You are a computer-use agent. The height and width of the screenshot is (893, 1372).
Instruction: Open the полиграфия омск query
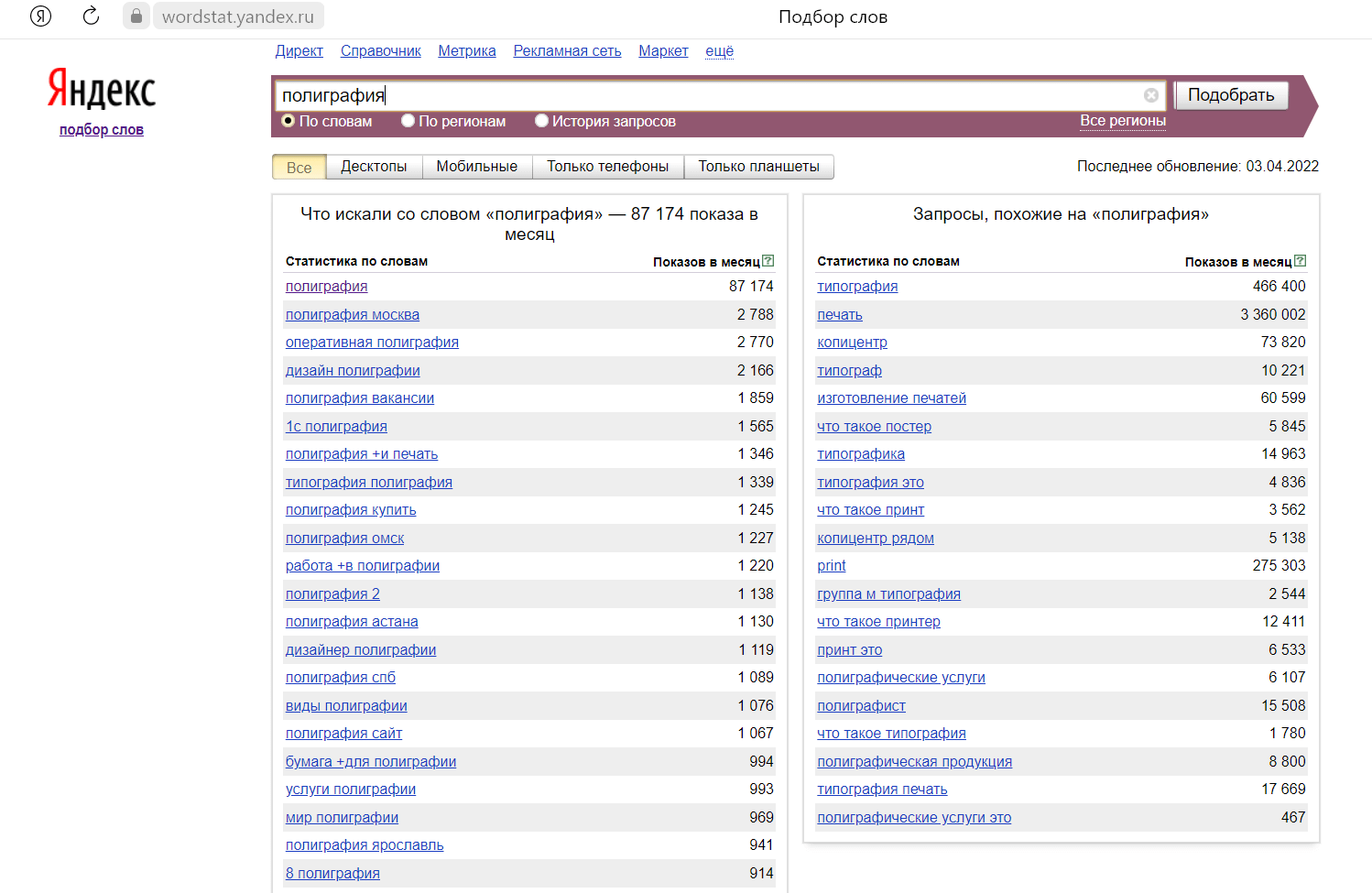click(344, 539)
